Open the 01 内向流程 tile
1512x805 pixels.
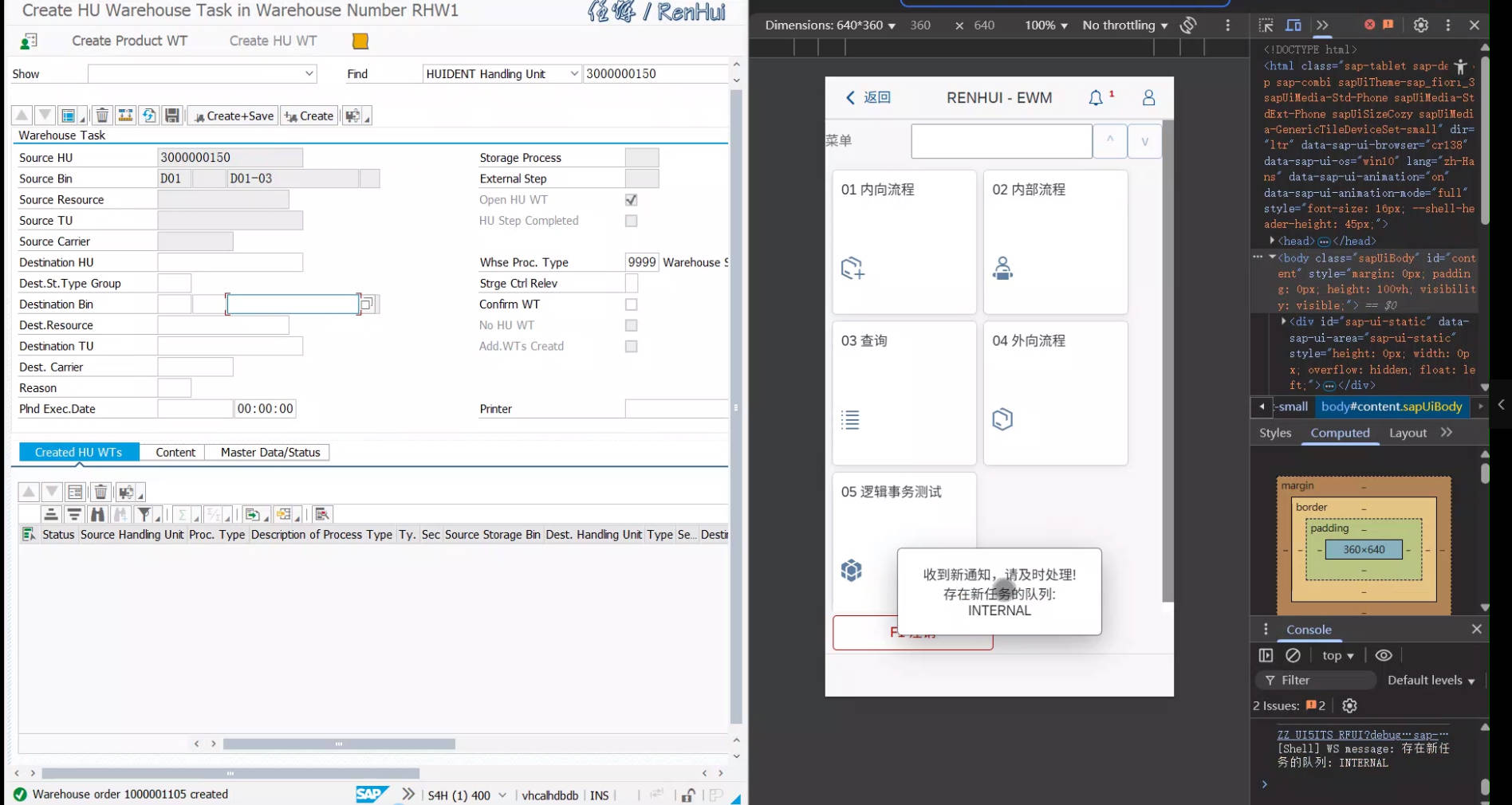[904, 241]
